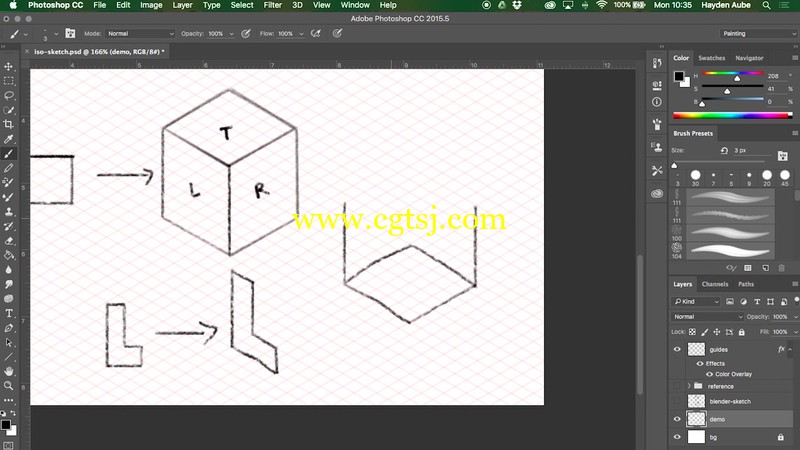Open the Select menu
The image size is (800, 450).
point(242,5)
